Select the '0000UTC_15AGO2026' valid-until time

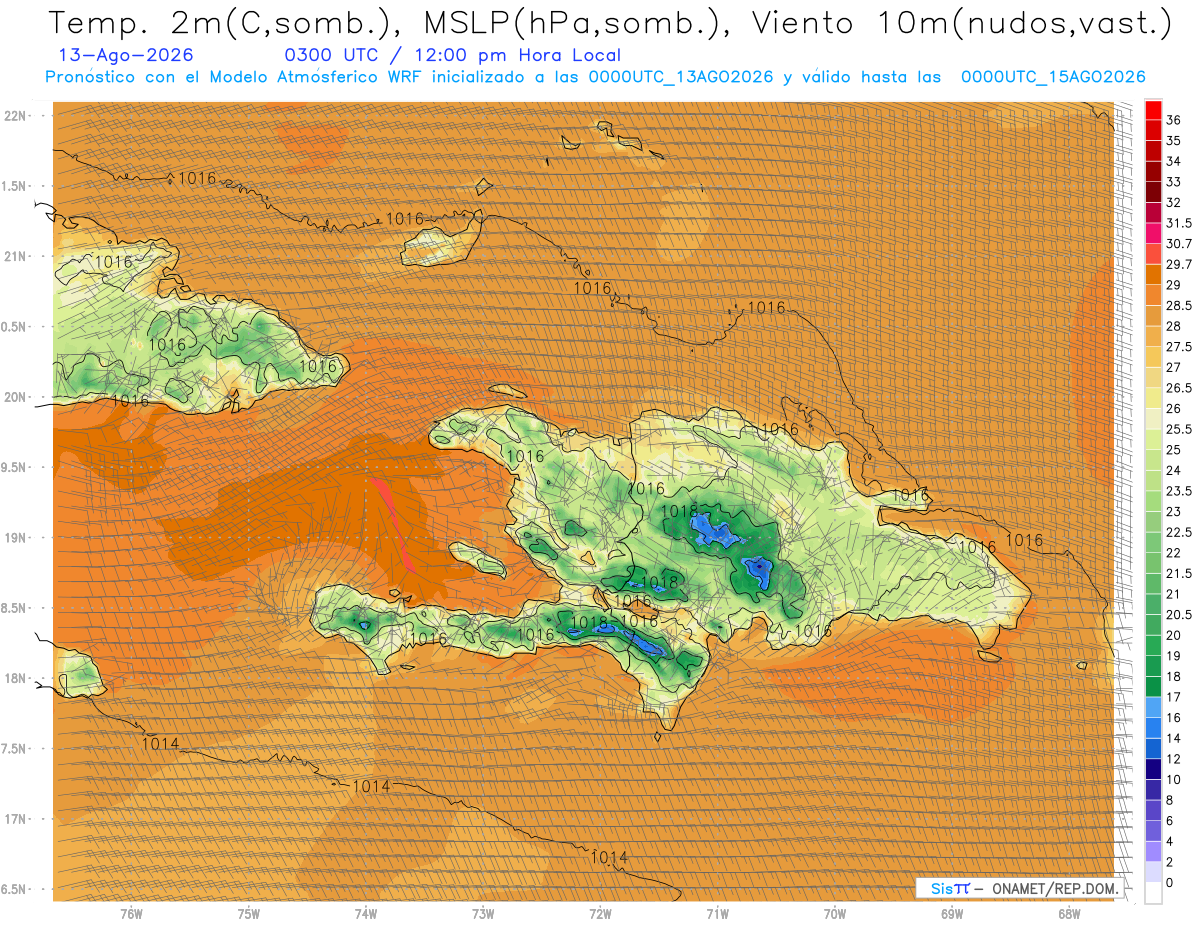pyautogui.click(x=1053, y=77)
